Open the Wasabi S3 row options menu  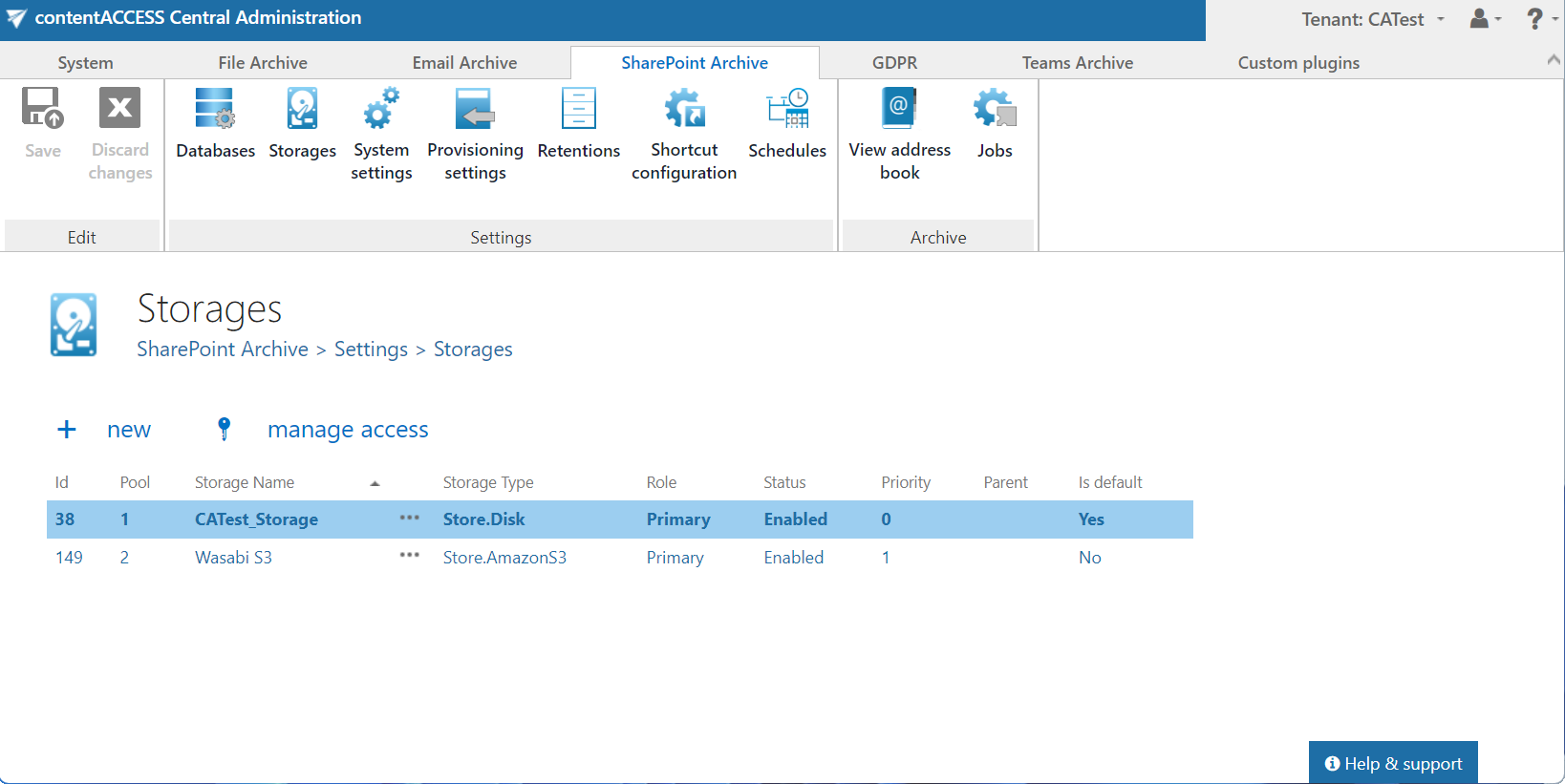click(410, 556)
